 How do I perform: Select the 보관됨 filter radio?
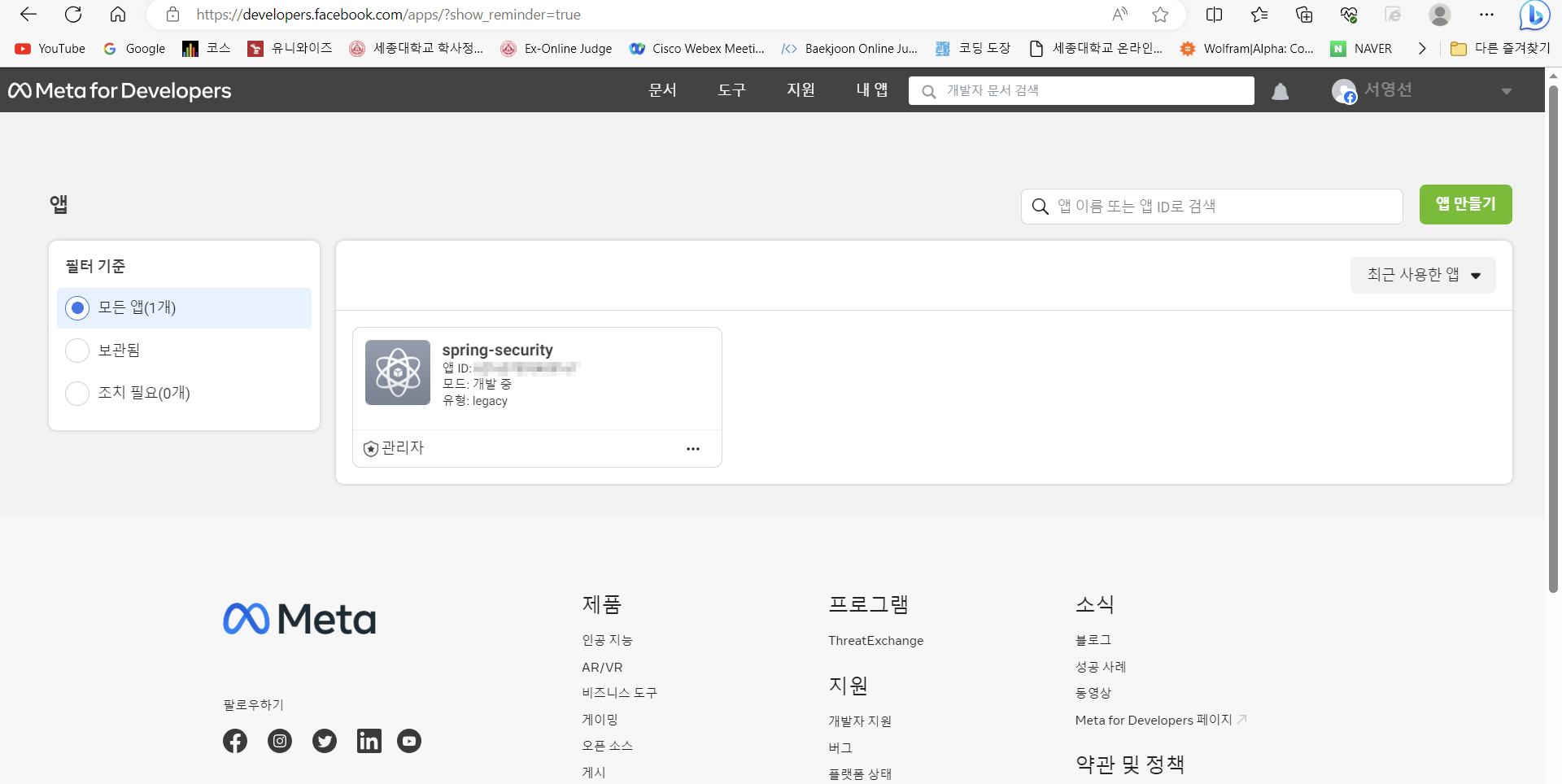[77, 351]
